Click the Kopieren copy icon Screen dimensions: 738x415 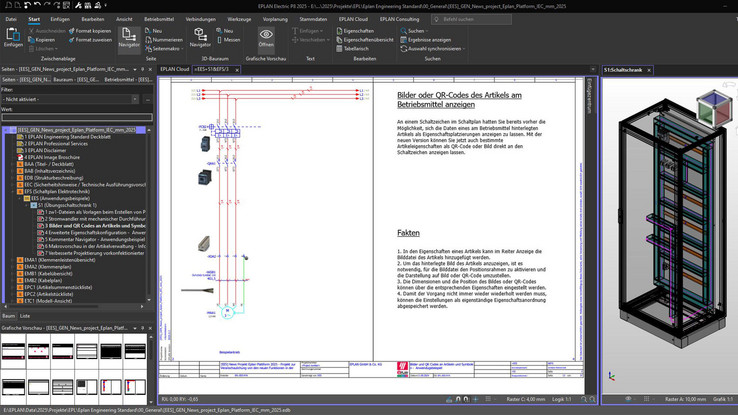[32, 40]
